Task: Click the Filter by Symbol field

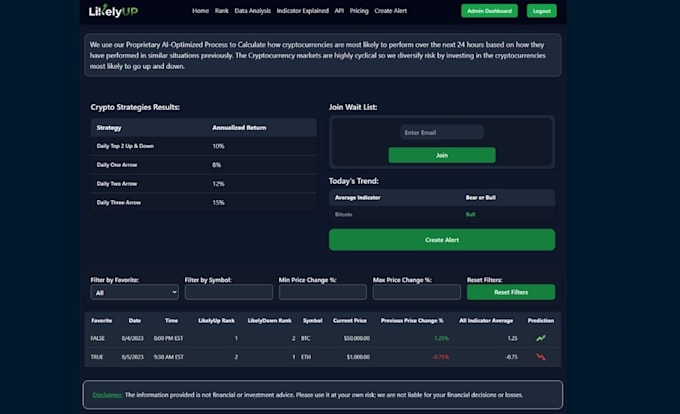Action: pos(229,292)
